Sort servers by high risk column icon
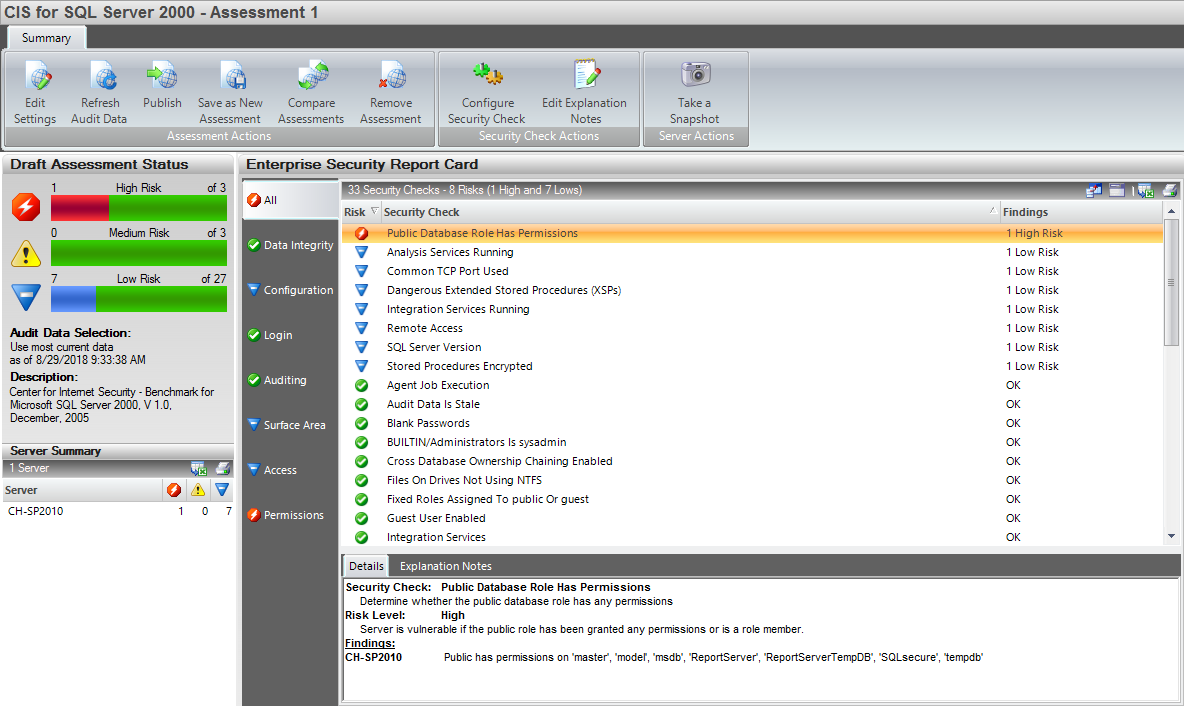Image resolution: width=1184 pixels, height=706 pixels. point(174,490)
